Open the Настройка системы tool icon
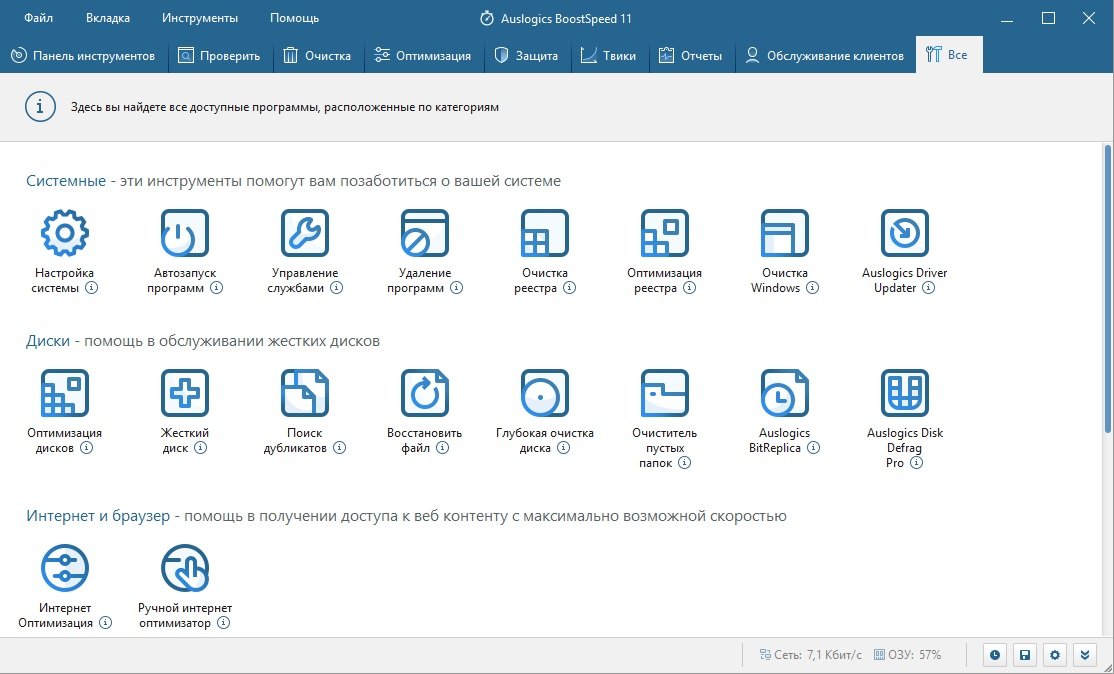1114x674 pixels. 64,233
